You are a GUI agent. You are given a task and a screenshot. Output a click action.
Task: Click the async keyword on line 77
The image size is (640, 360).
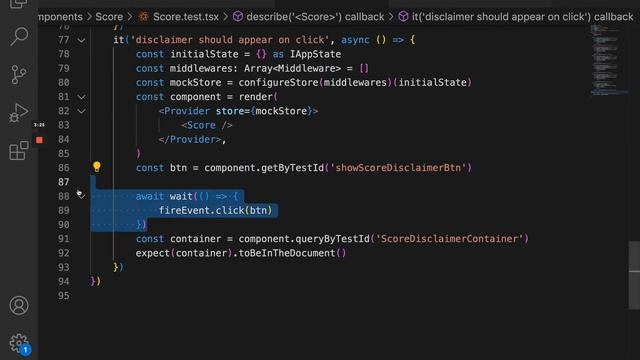tap(355, 40)
